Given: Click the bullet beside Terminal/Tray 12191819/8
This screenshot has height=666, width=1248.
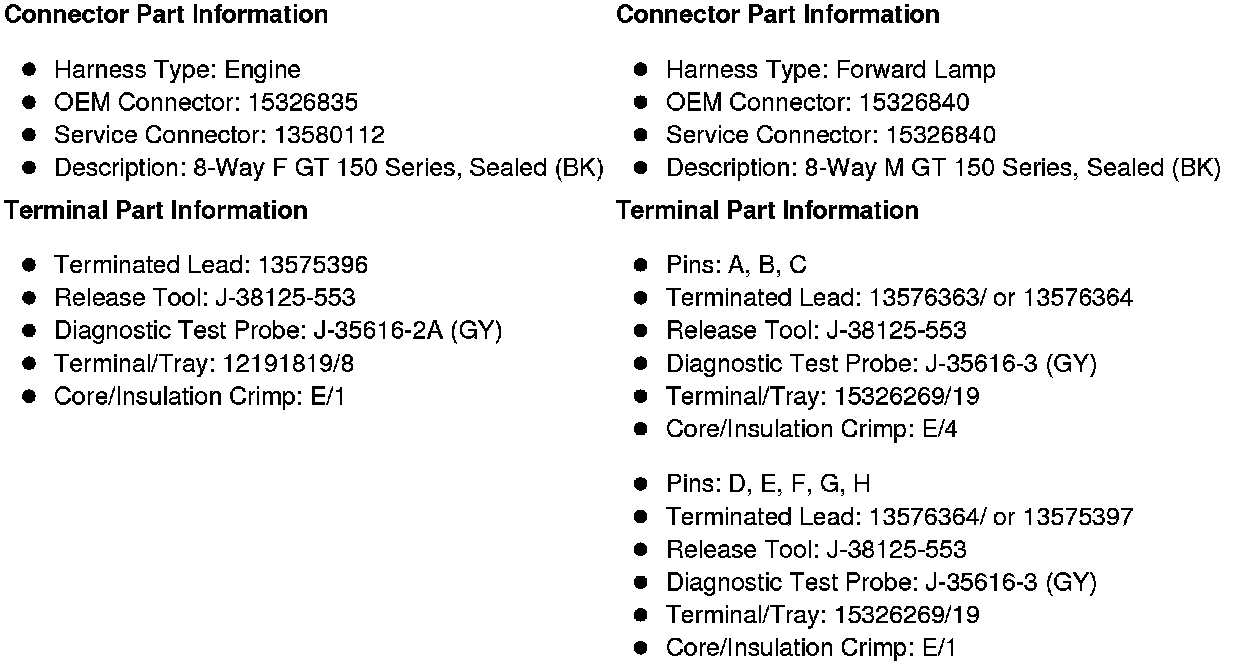Looking at the screenshot, I should tap(30, 364).
